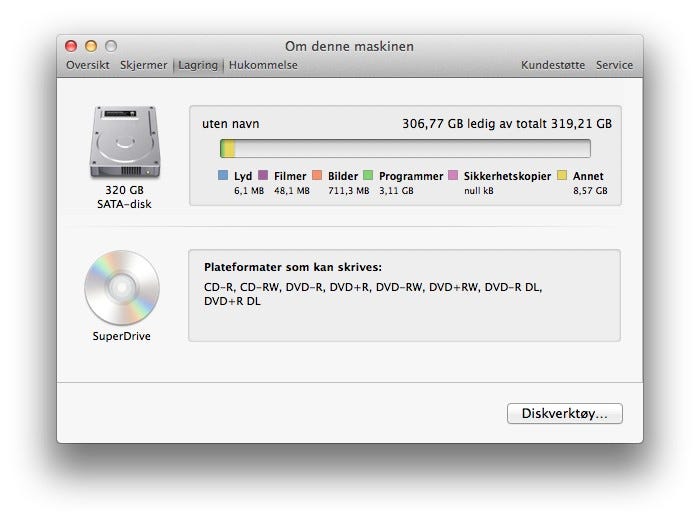Click the 'SuperDrive' label text
The image size is (700, 522).
tap(121, 336)
